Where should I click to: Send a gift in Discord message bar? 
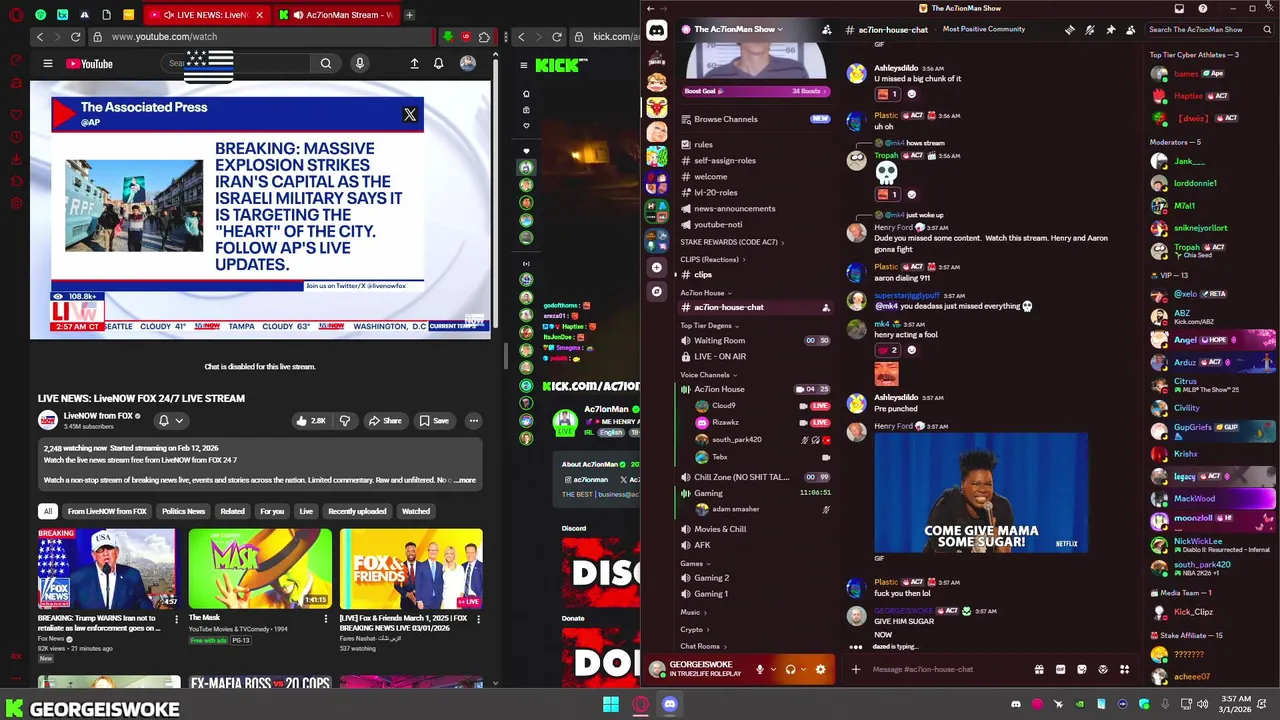pyautogui.click(x=1039, y=669)
